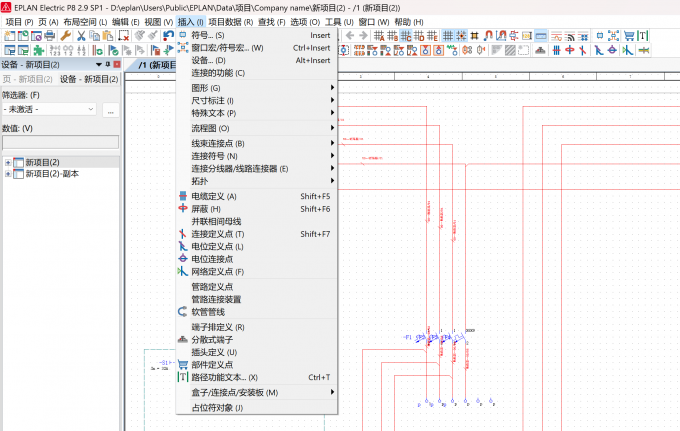
Task: Click the wrench settings icon
Action: point(65,36)
